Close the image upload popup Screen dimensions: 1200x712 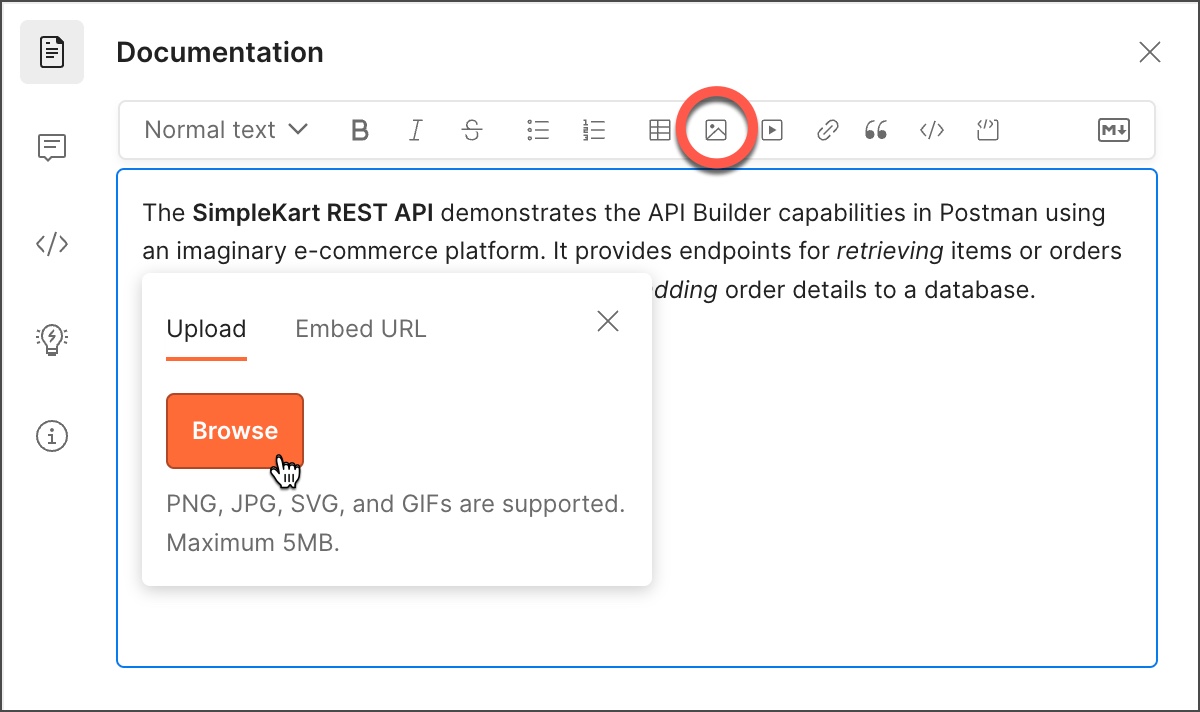(608, 321)
